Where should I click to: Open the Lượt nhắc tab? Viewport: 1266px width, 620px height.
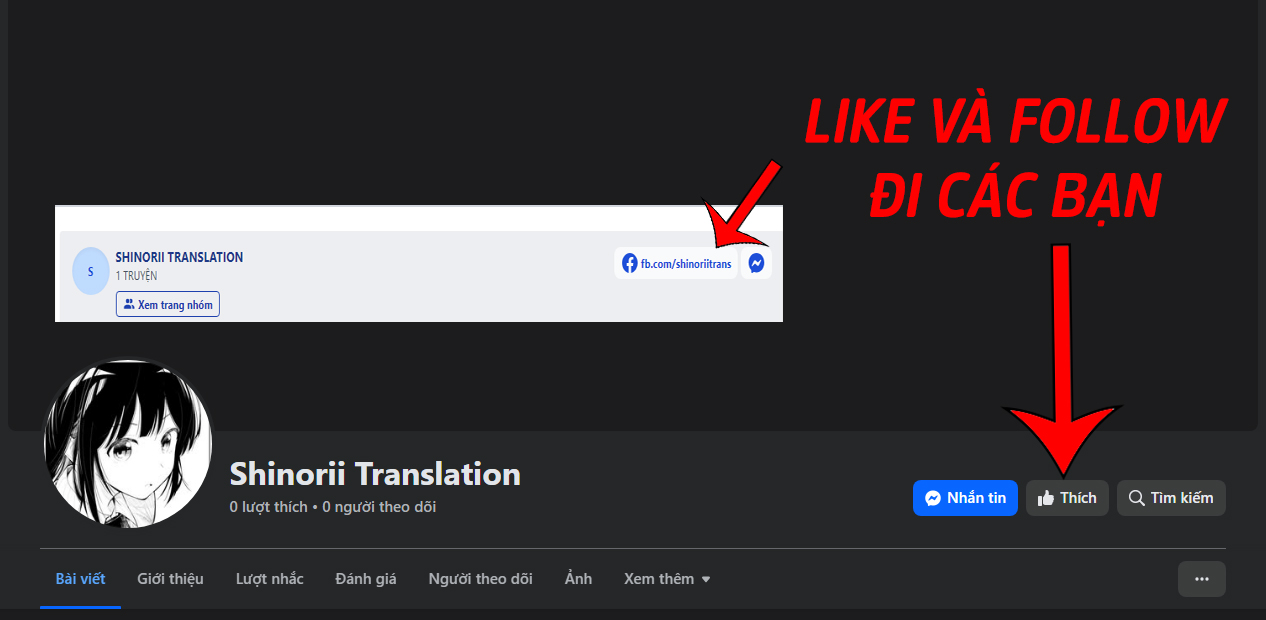pos(270,579)
